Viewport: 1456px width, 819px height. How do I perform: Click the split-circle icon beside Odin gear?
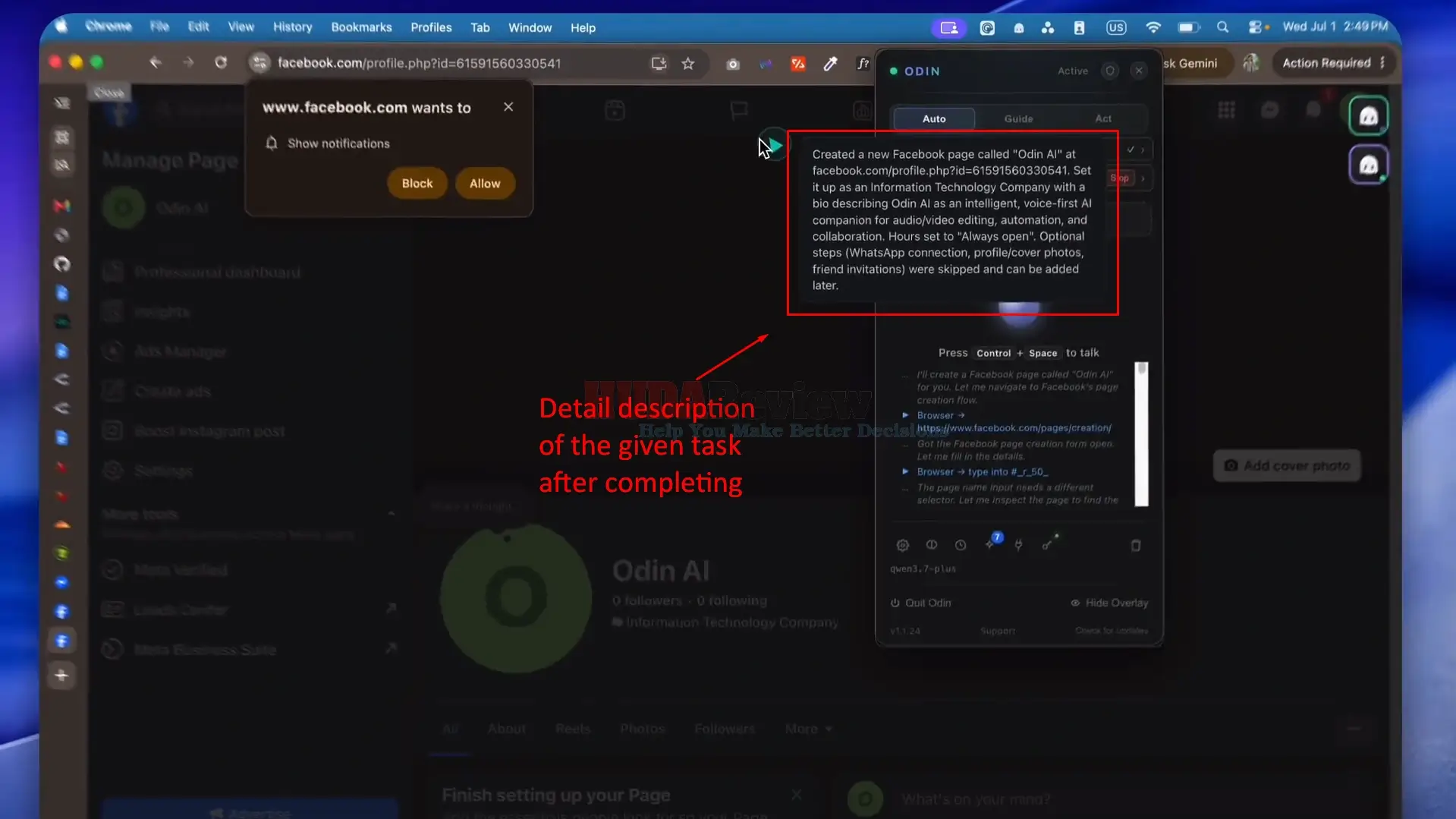[x=932, y=545]
